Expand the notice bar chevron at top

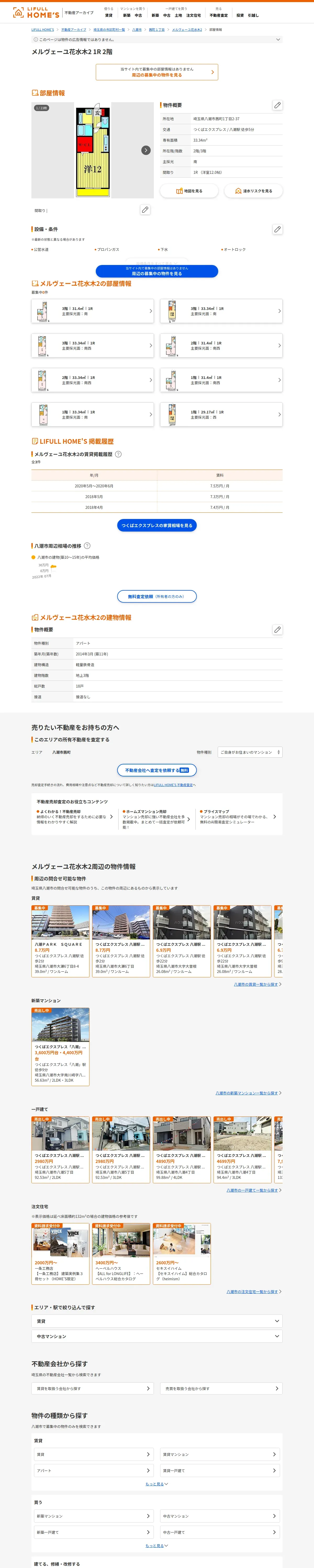(279, 39)
